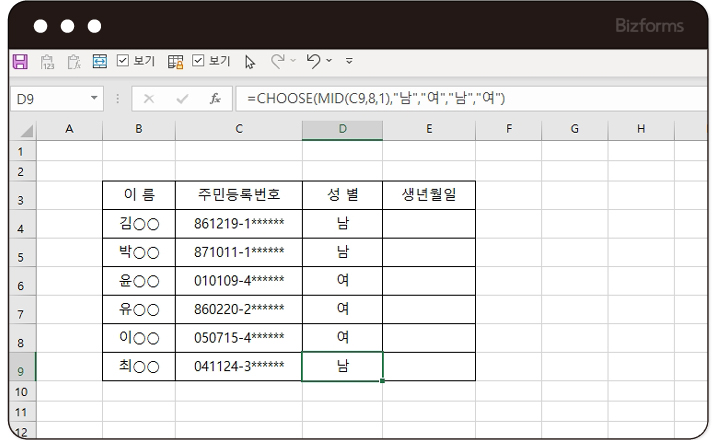
Task: Toggle the first 보기 checkbox
Action: tap(123, 61)
